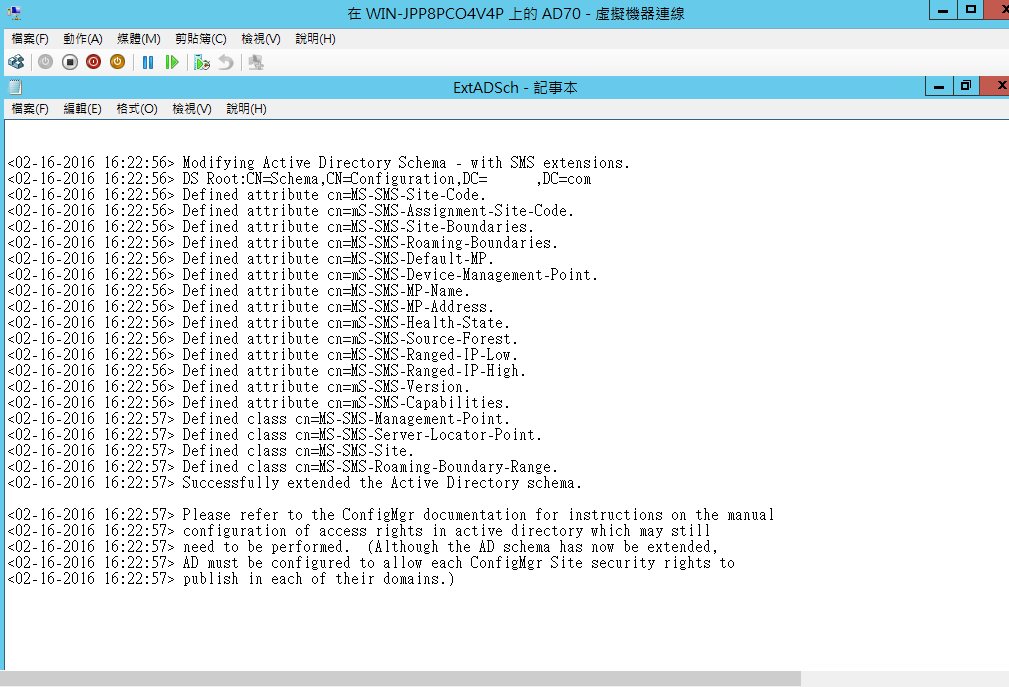Click the 'MS-SMS-MP-Address' line
This screenshot has width=1009, height=687.
click(250, 307)
